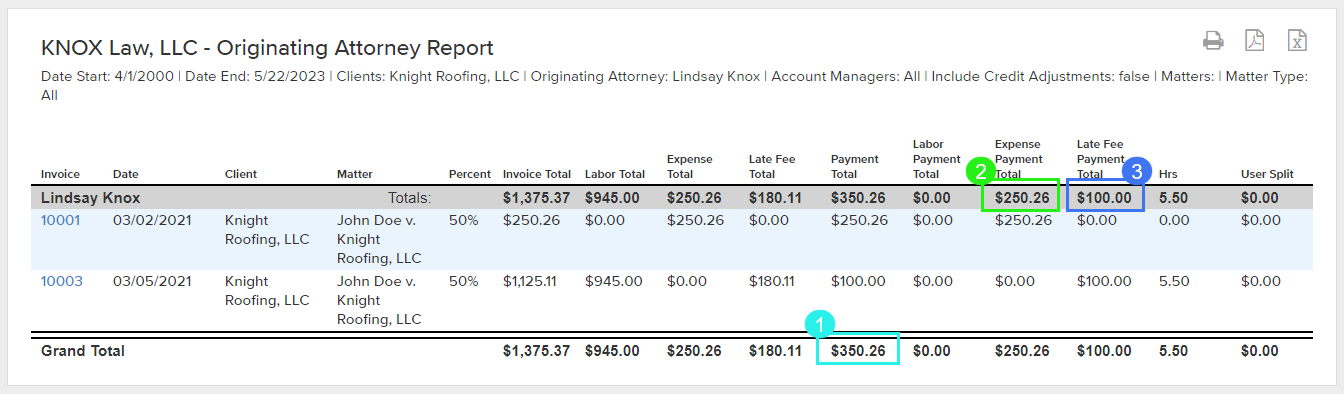Open invoice 10001 link
Image resolution: width=1344 pixels, height=394 pixels.
[x=60, y=220]
